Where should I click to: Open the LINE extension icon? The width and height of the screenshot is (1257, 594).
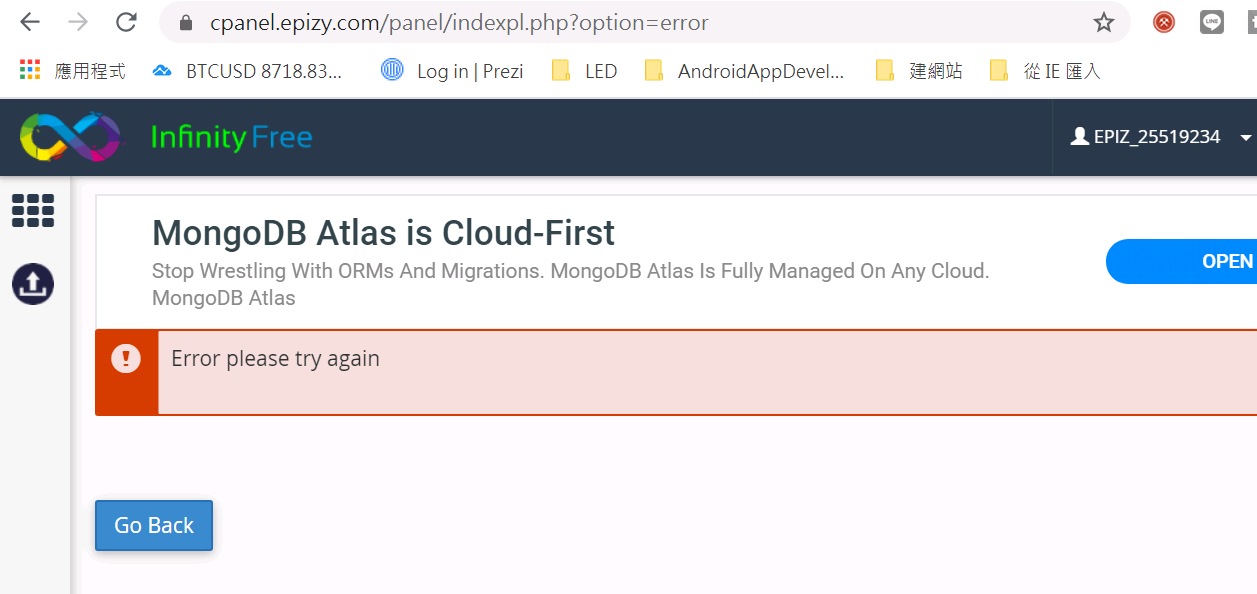tap(1212, 22)
